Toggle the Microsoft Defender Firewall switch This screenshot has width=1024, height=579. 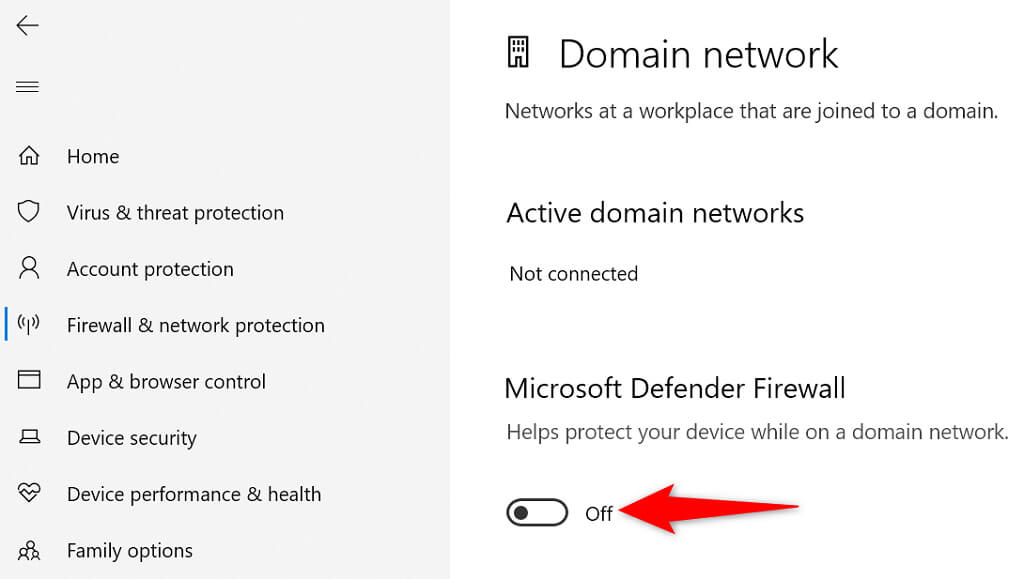[537, 513]
